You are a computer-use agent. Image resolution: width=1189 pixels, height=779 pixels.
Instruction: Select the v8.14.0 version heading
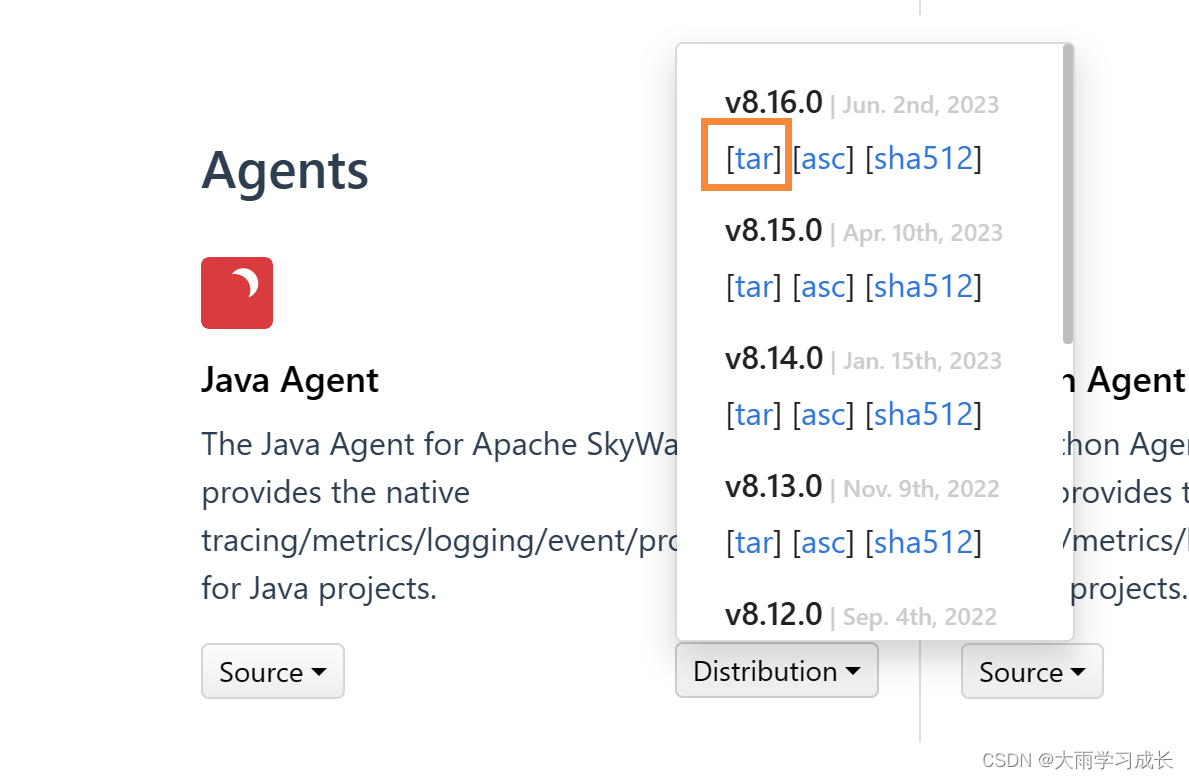[x=773, y=359]
